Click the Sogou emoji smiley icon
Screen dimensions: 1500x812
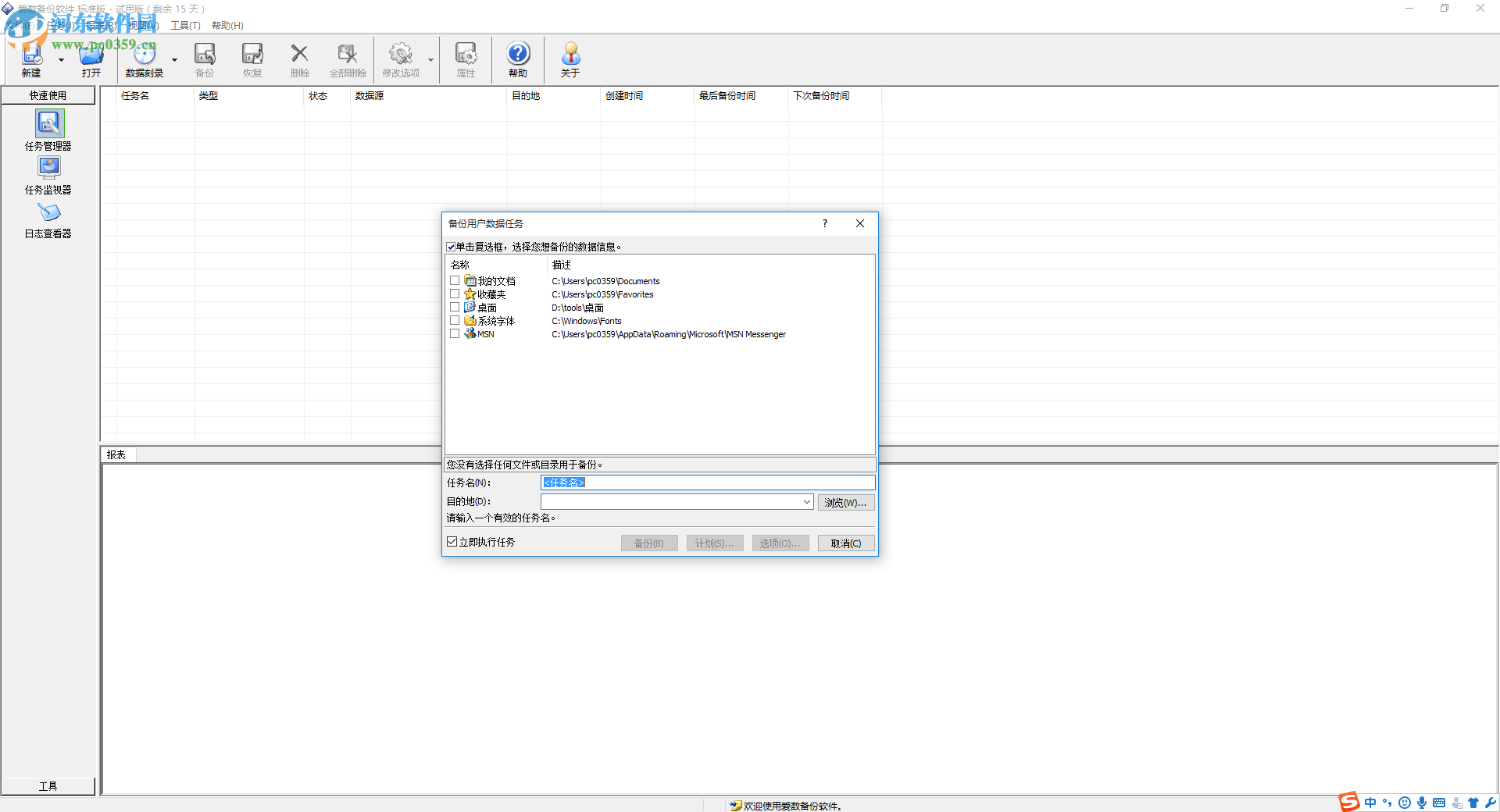coord(1405,803)
